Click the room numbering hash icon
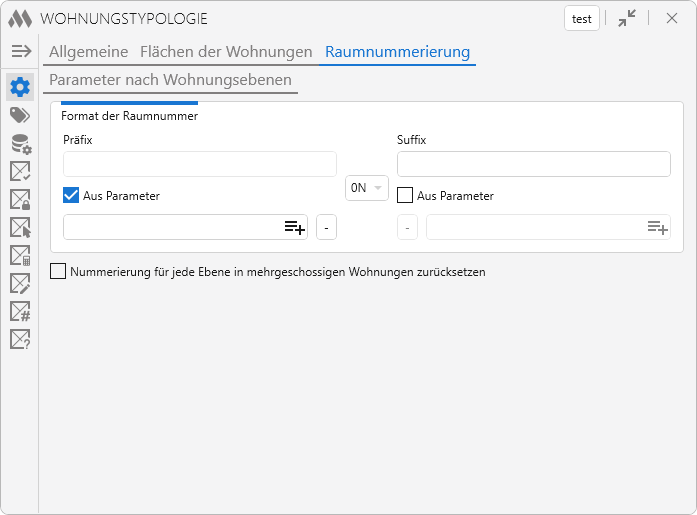This screenshot has width=697, height=515. pyautogui.click(x=20, y=312)
